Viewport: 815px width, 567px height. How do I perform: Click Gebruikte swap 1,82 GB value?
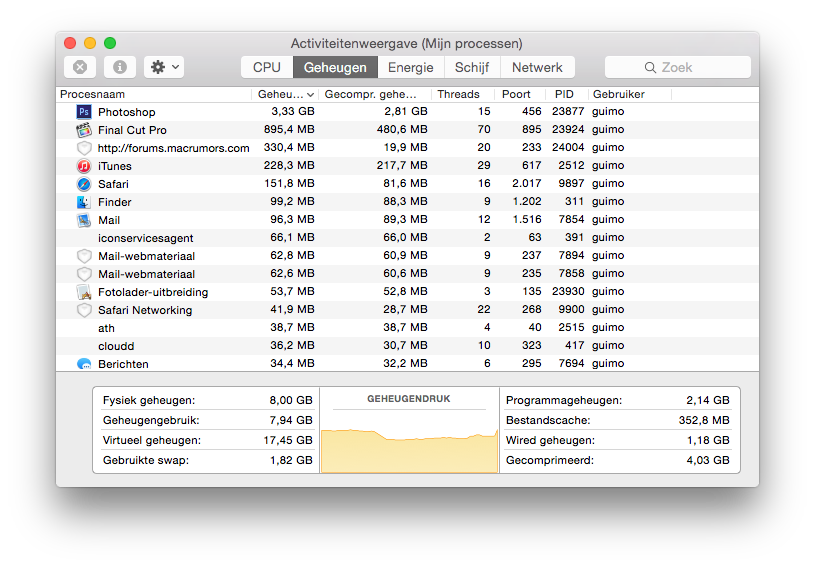291,460
